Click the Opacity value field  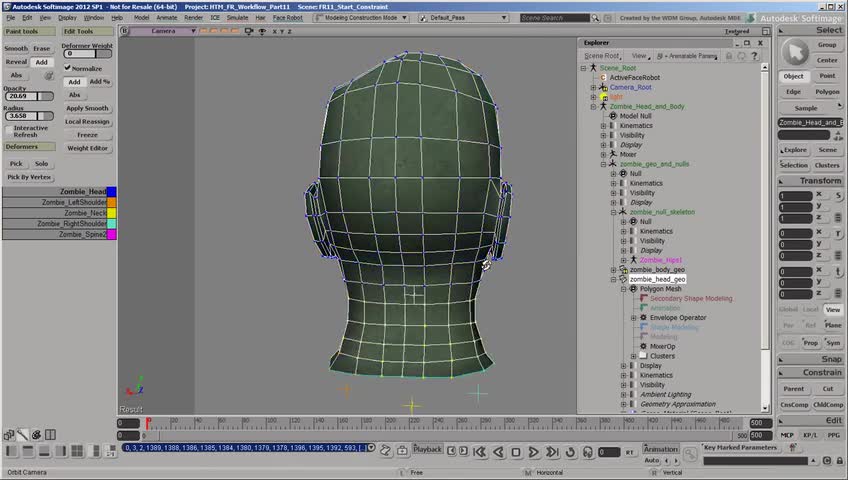[x=22, y=96]
